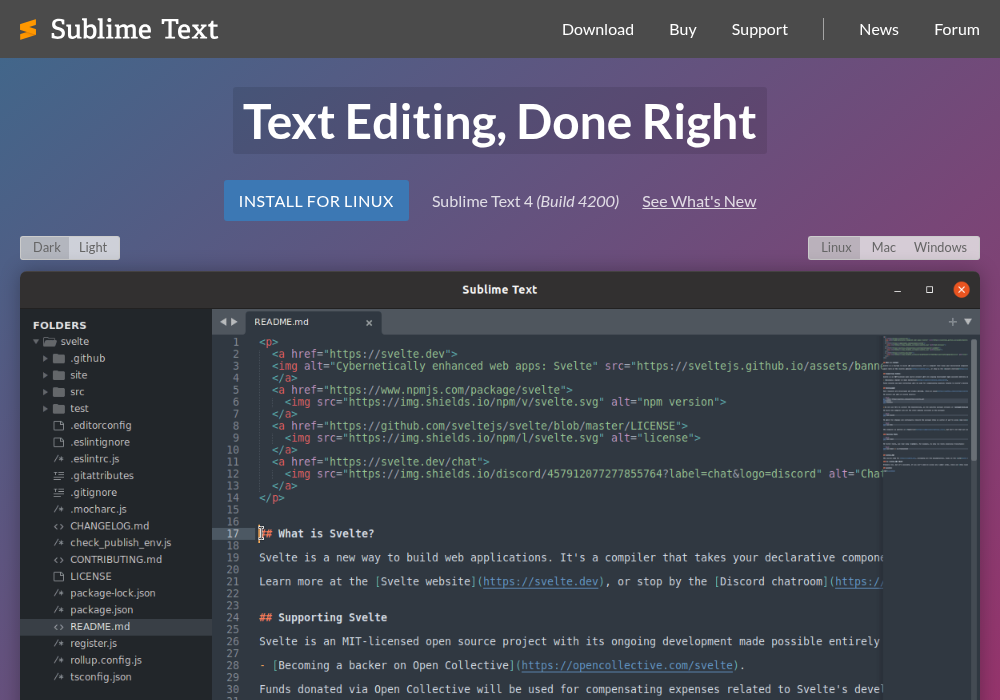Image resolution: width=1000 pixels, height=700 pixels.
Task: Click the Install for Linux button
Action: (x=316, y=201)
